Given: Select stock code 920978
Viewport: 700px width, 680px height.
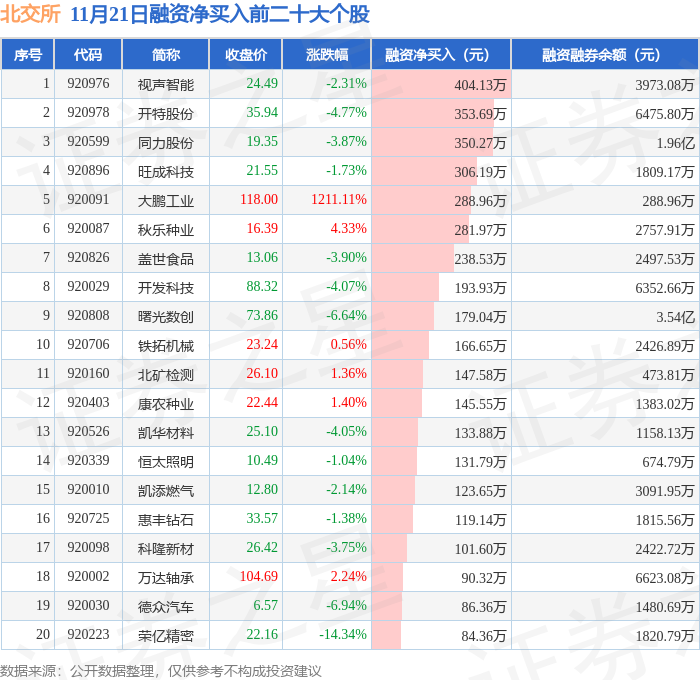Looking at the screenshot, I should [88, 113].
